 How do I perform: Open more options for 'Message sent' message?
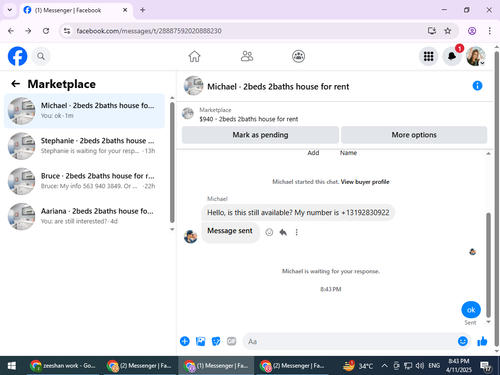click(x=296, y=232)
